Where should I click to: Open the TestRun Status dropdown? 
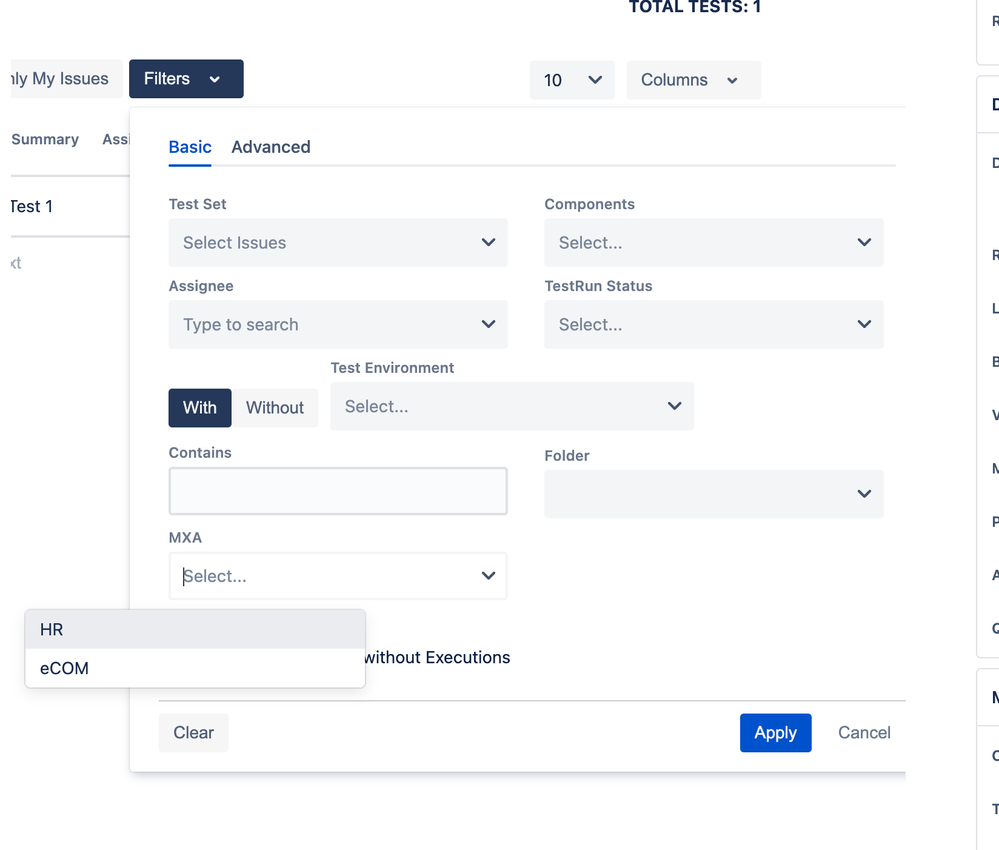click(x=714, y=324)
